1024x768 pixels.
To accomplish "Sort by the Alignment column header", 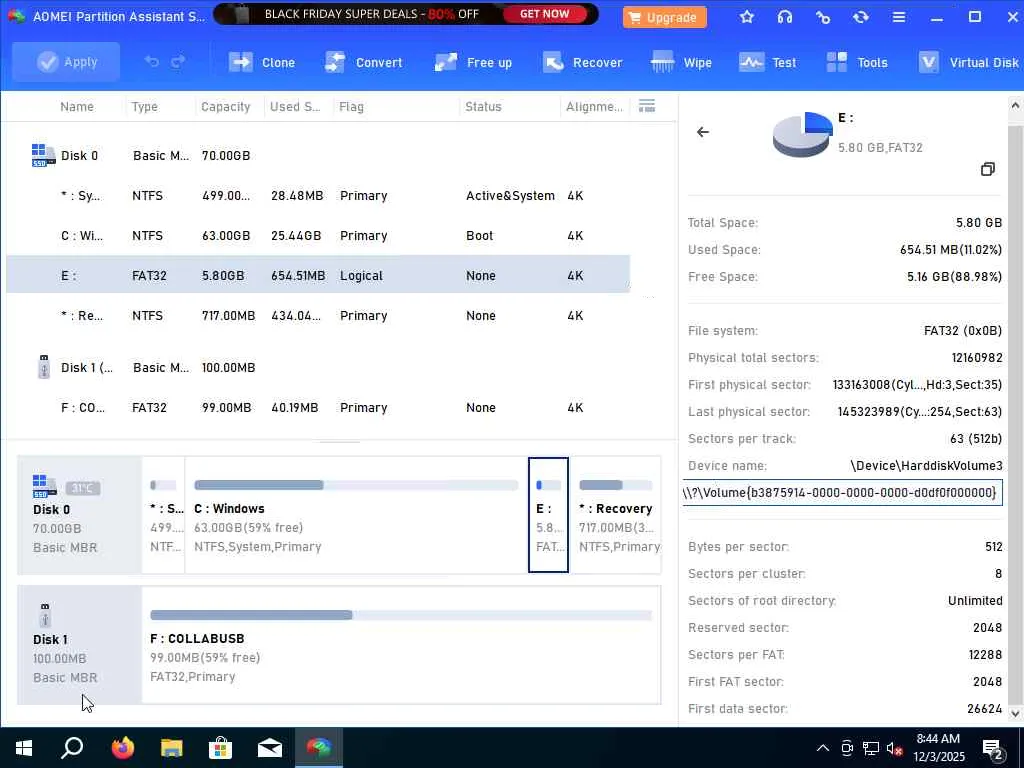I will pos(594,106).
